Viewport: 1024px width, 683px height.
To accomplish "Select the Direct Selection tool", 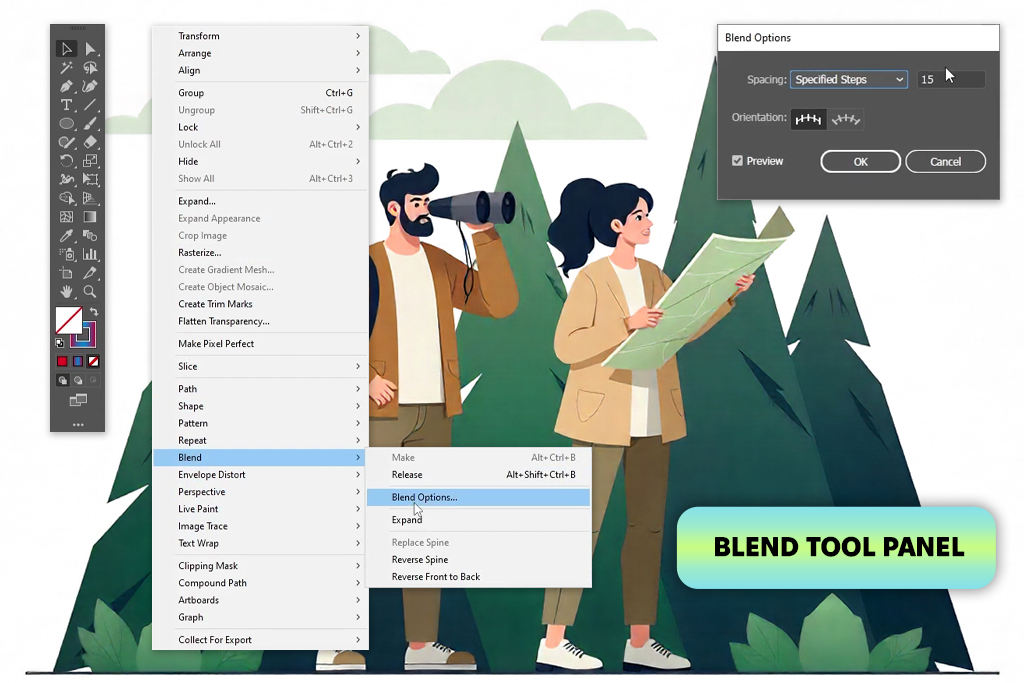I will (x=90, y=49).
